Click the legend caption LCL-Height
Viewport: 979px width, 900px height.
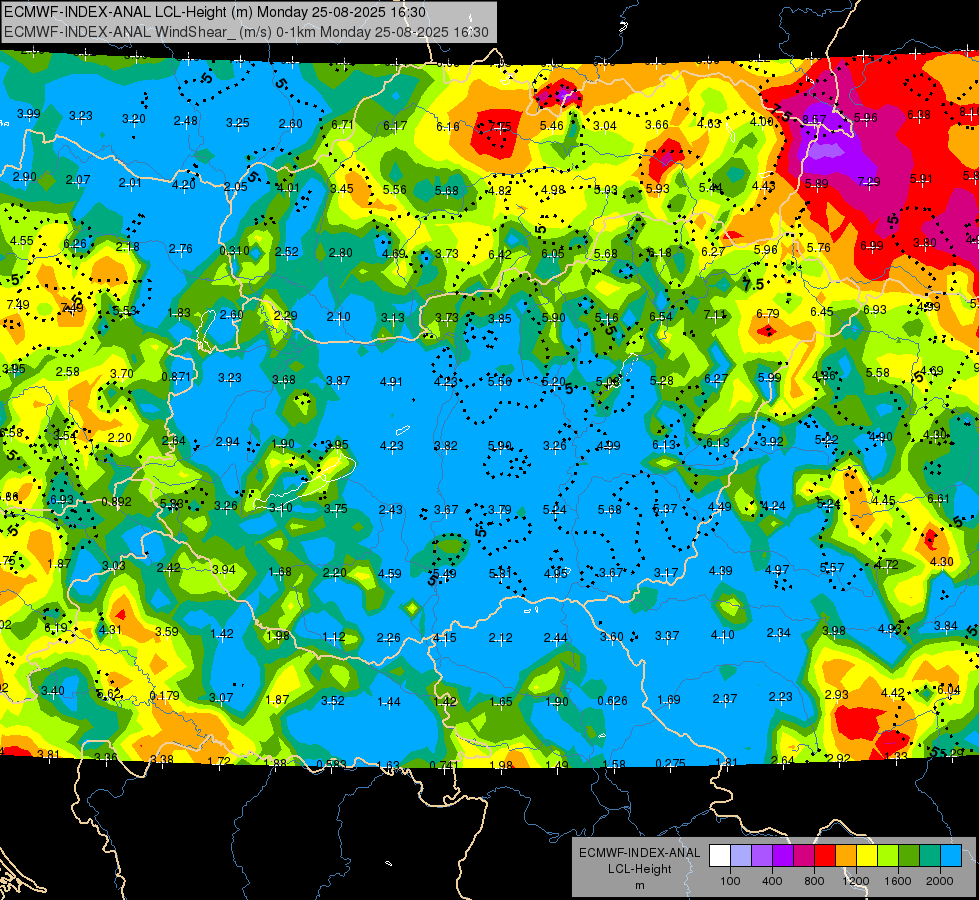(x=640, y=869)
